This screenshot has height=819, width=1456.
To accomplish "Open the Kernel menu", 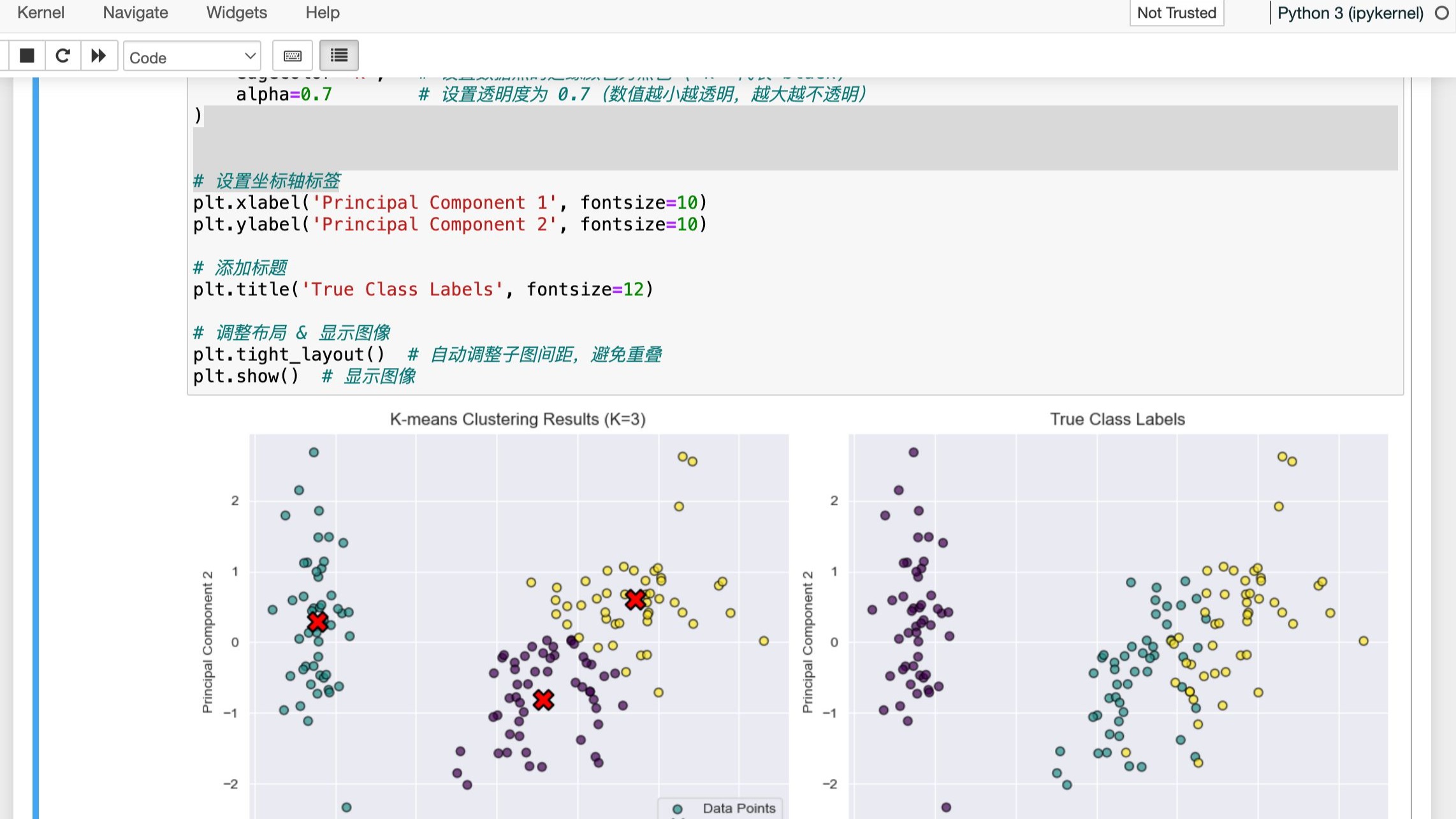I will (x=41, y=13).
